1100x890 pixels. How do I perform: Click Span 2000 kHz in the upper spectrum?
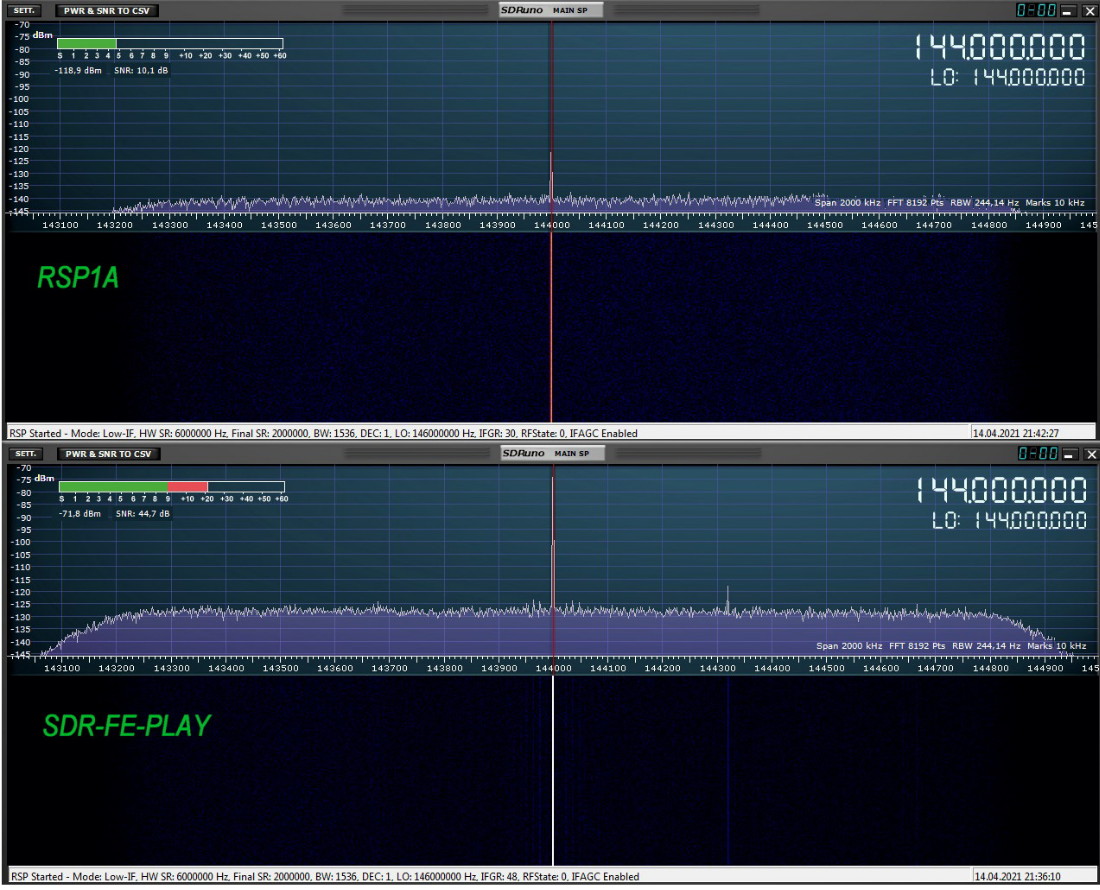click(847, 203)
